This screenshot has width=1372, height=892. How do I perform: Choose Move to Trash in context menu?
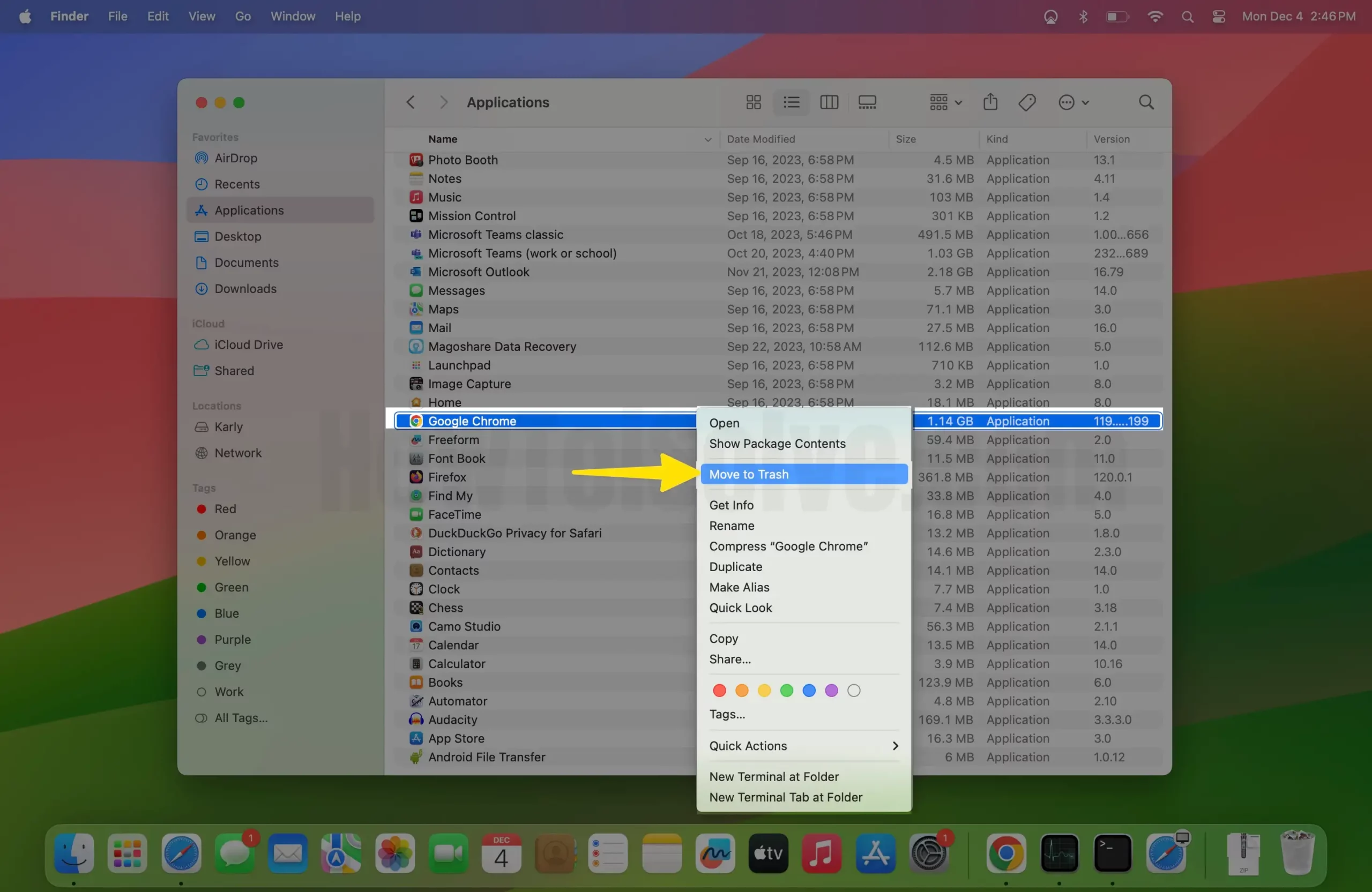[803, 474]
